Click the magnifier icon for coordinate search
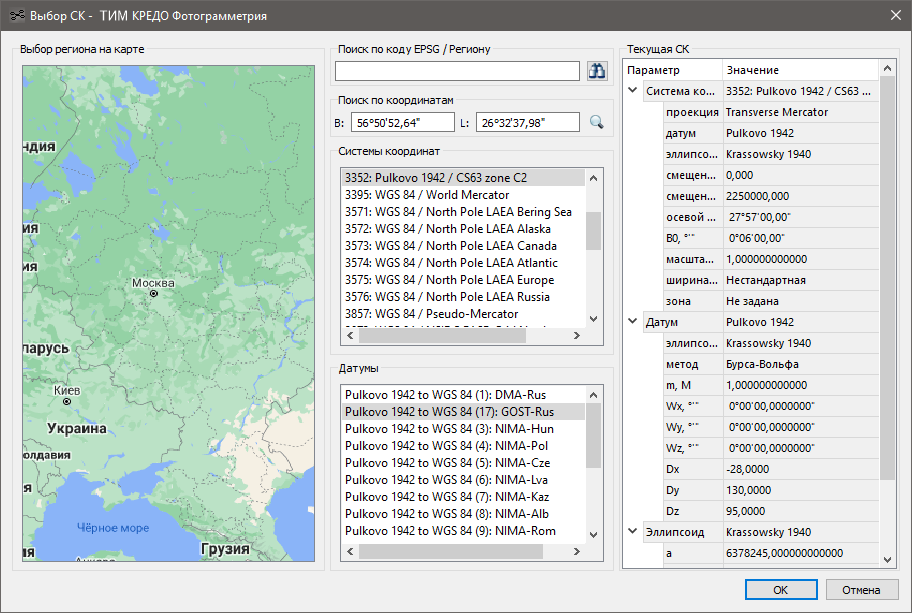Viewport: 912px width, 613px height. click(x=597, y=122)
